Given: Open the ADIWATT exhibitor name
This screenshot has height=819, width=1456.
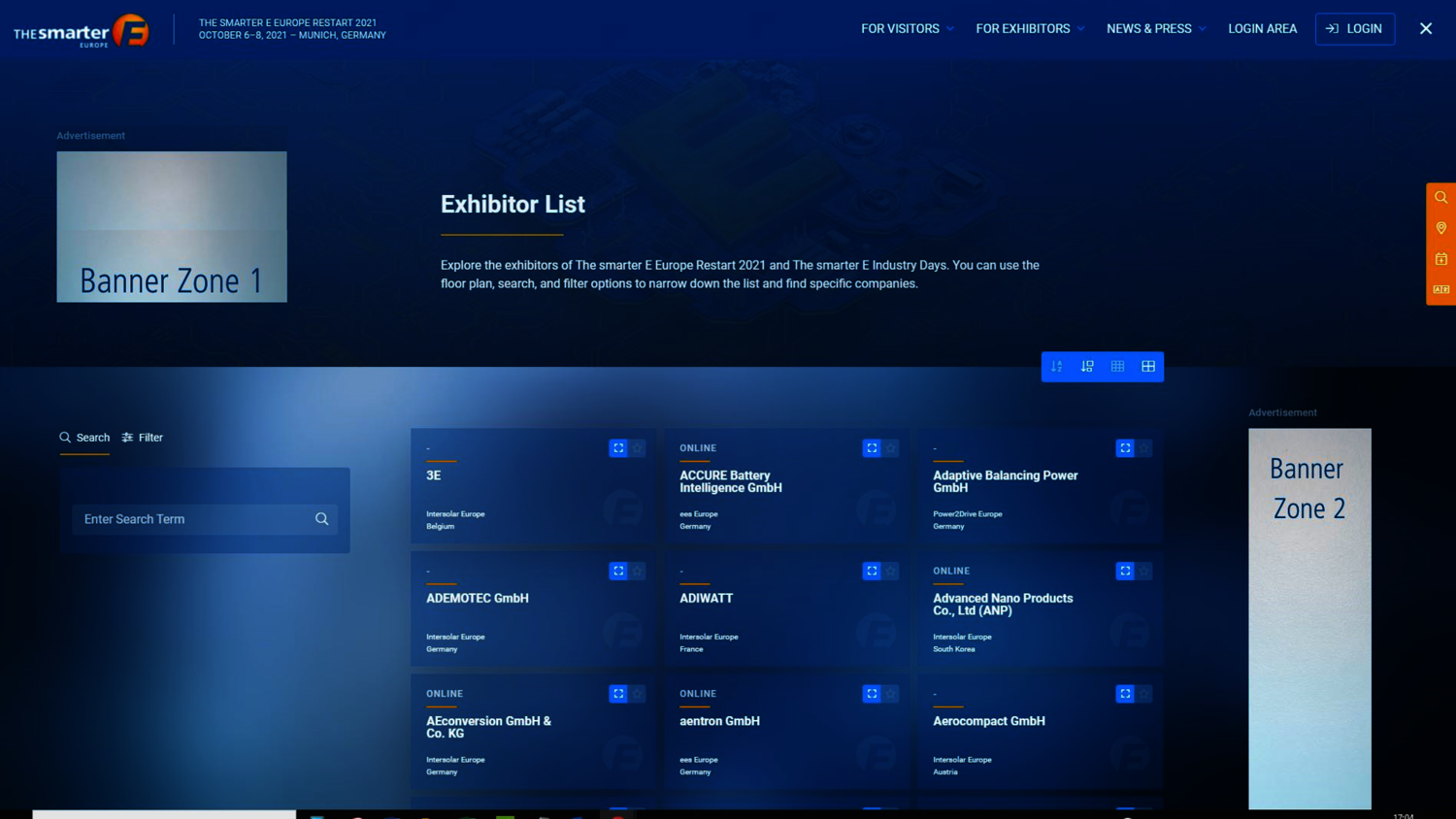Looking at the screenshot, I should point(707,599).
